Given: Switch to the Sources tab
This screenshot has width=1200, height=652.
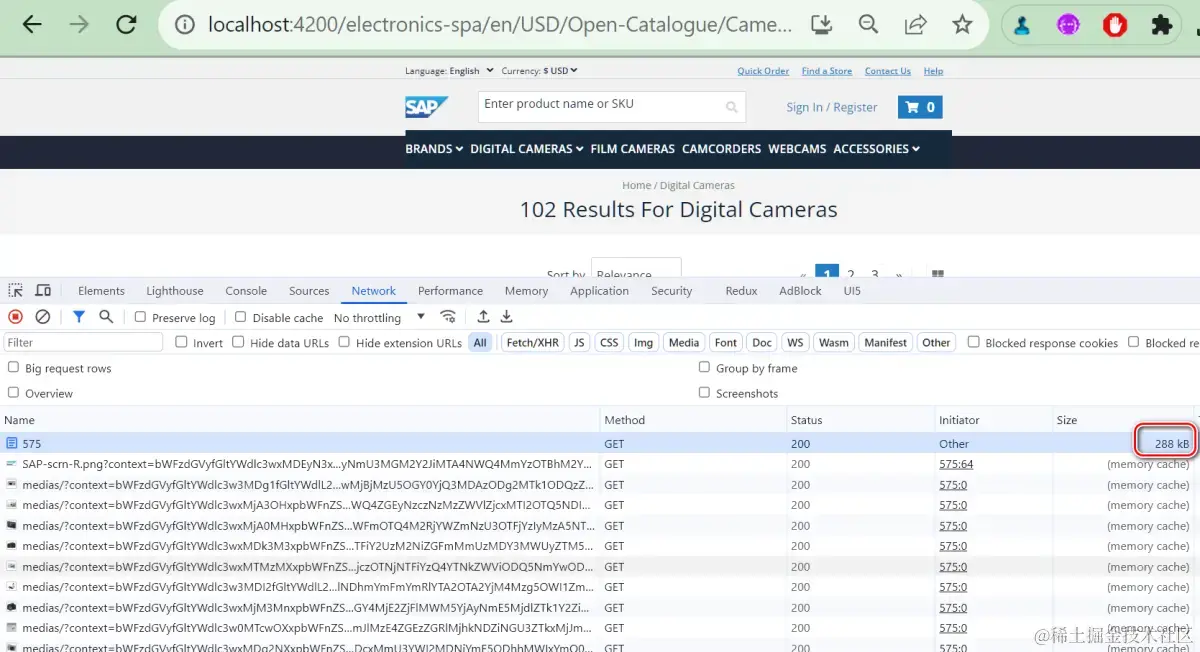Looking at the screenshot, I should 309,291.
